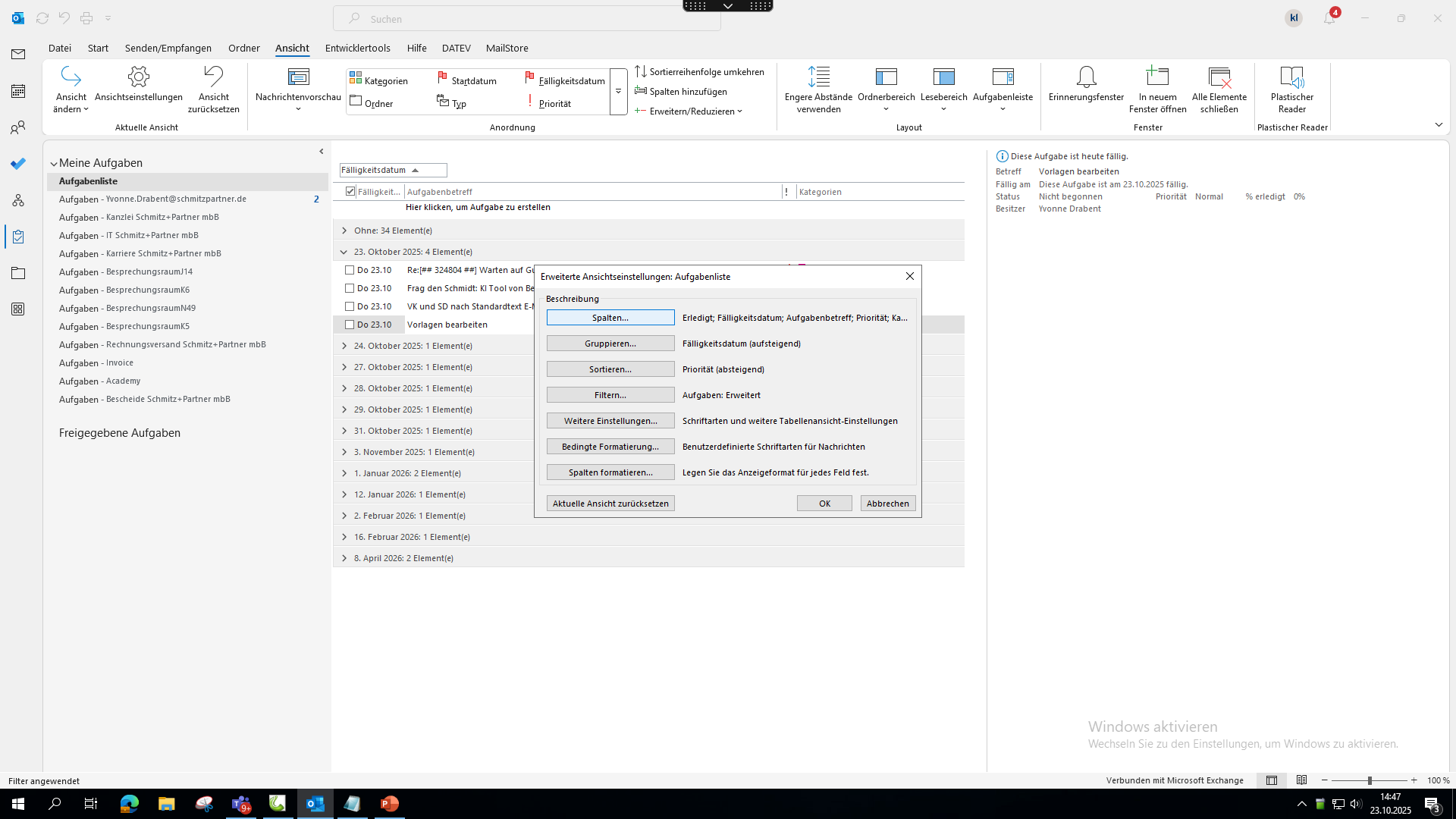Open To Do checkmark in sidebar

pyautogui.click(x=18, y=164)
